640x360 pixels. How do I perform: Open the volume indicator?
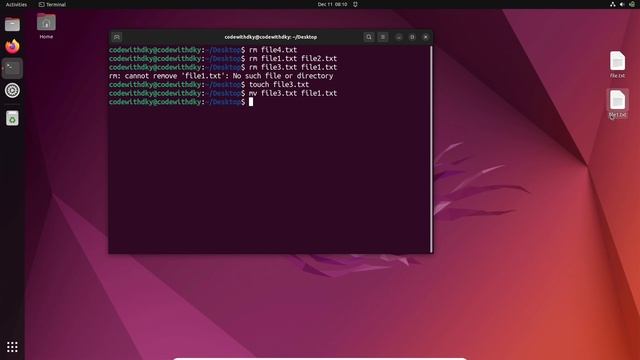(622, 4)
